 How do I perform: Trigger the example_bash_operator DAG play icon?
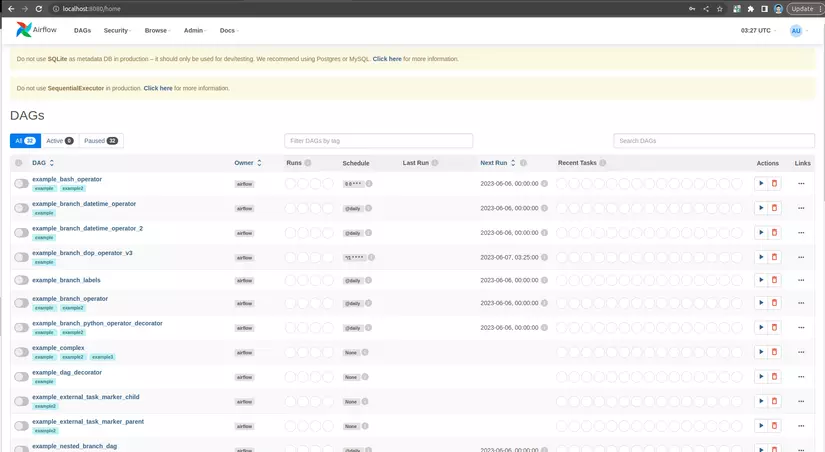pyautogui.click(x=761, y=183)
